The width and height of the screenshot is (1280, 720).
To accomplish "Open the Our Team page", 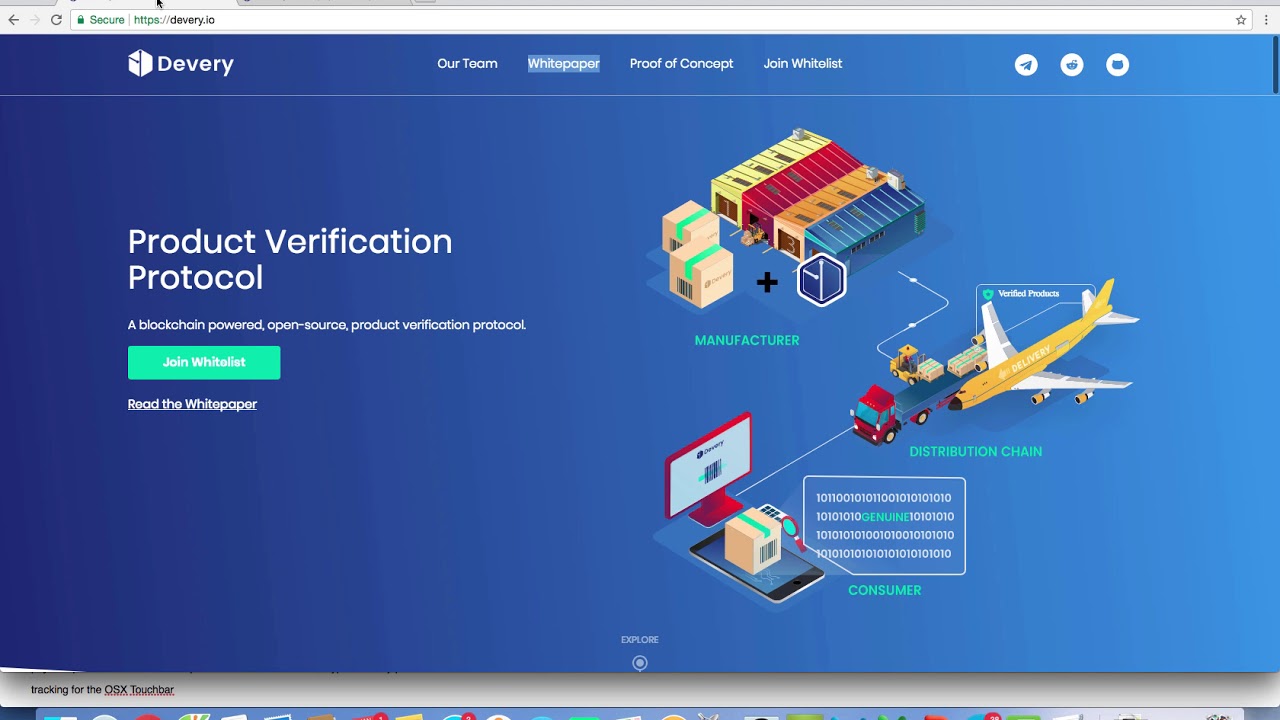I will tap(467, 64).
